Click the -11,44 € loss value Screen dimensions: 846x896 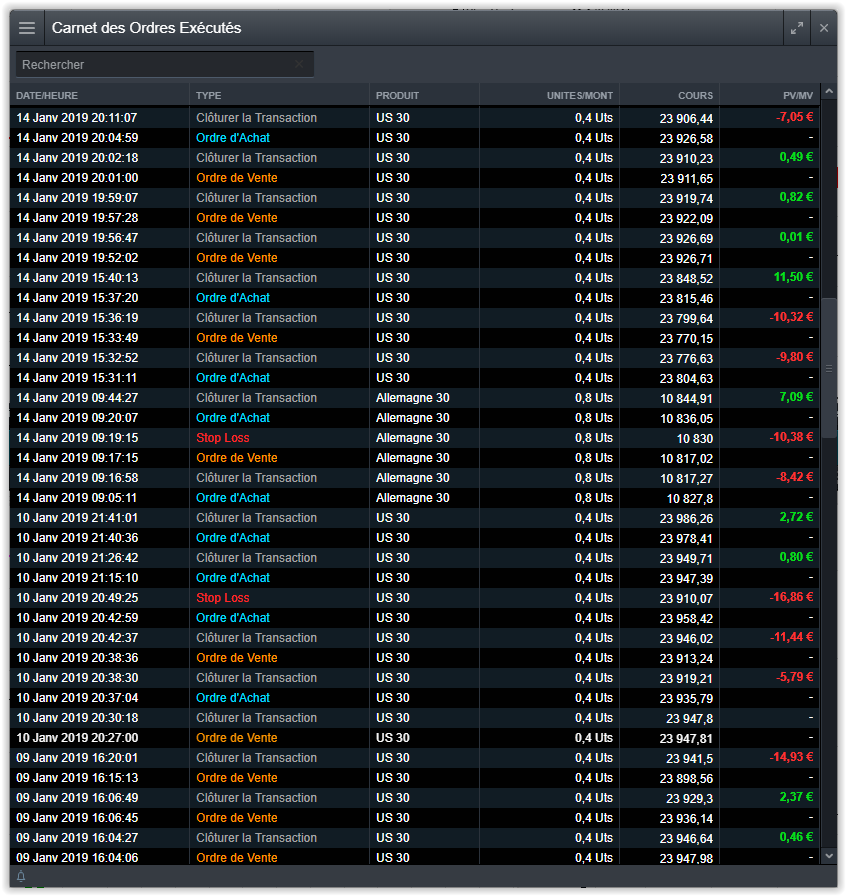point(792,637)
